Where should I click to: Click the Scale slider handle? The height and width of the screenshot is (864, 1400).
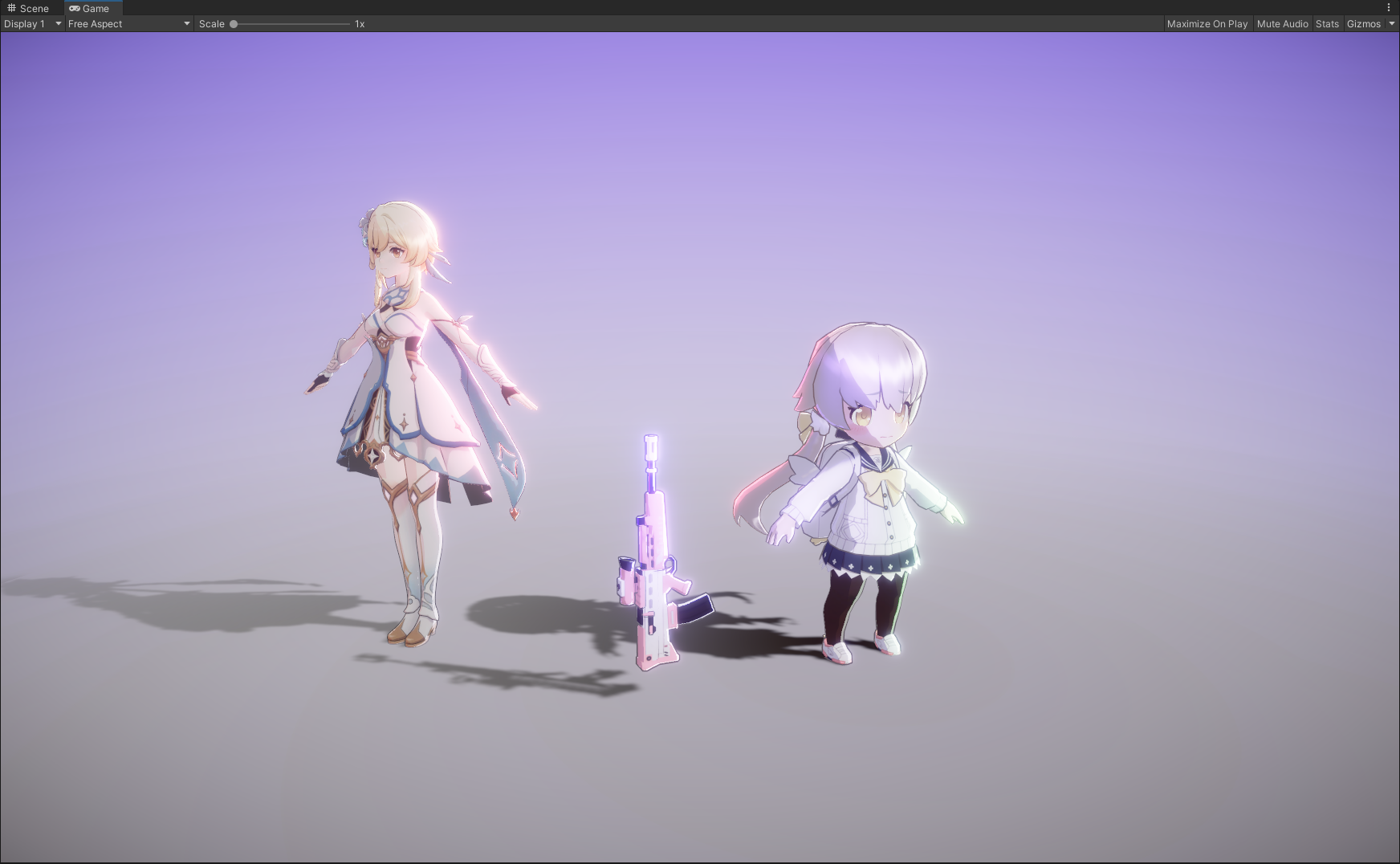pyautogui.click(x=234, y=24)
